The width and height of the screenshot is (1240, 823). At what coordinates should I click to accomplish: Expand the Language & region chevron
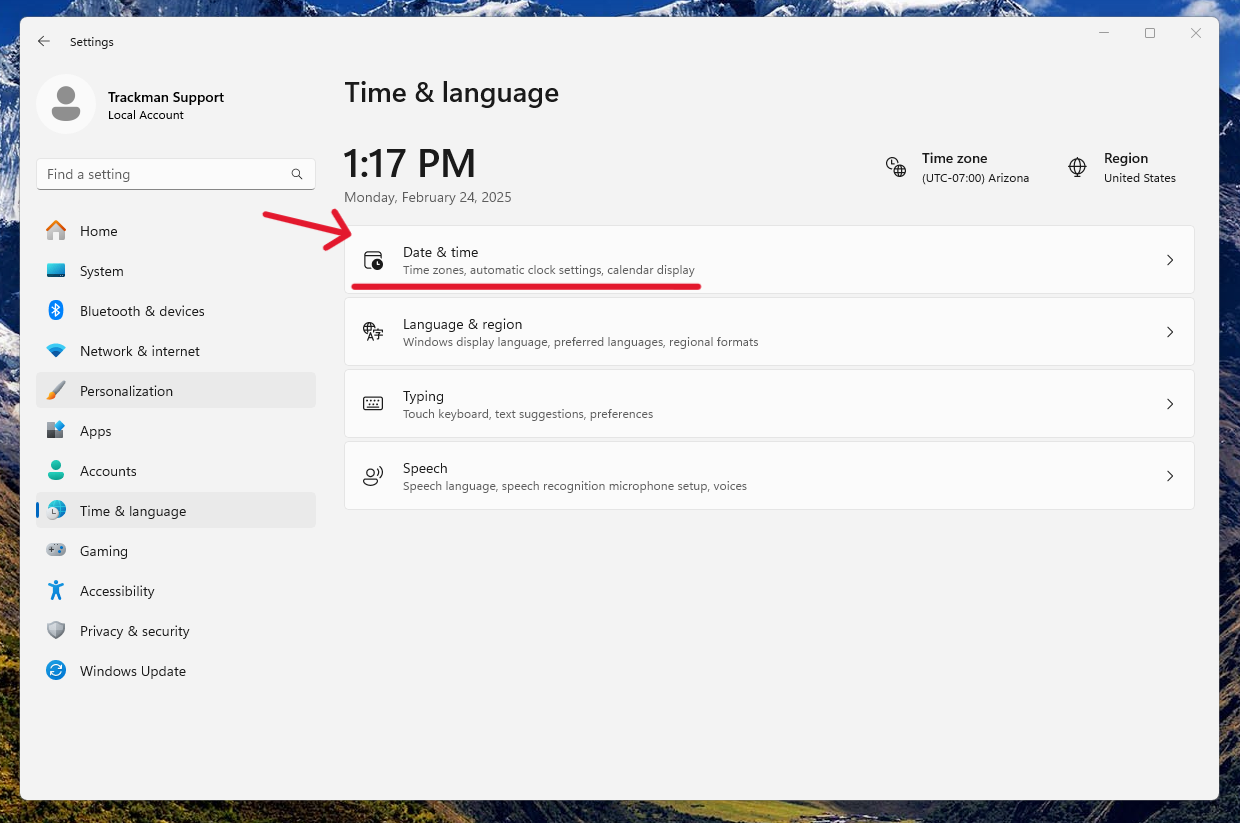[1170, 332]
